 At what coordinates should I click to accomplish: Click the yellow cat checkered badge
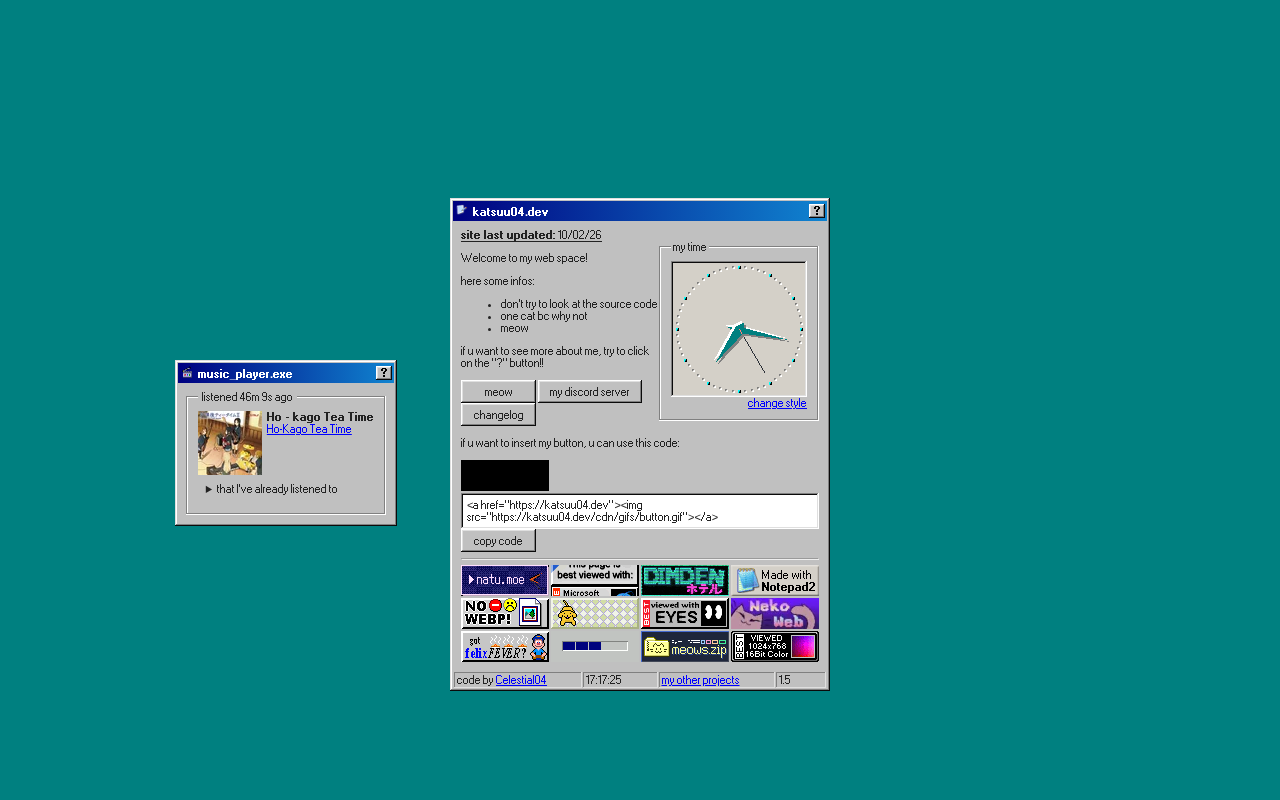(595, 613)
